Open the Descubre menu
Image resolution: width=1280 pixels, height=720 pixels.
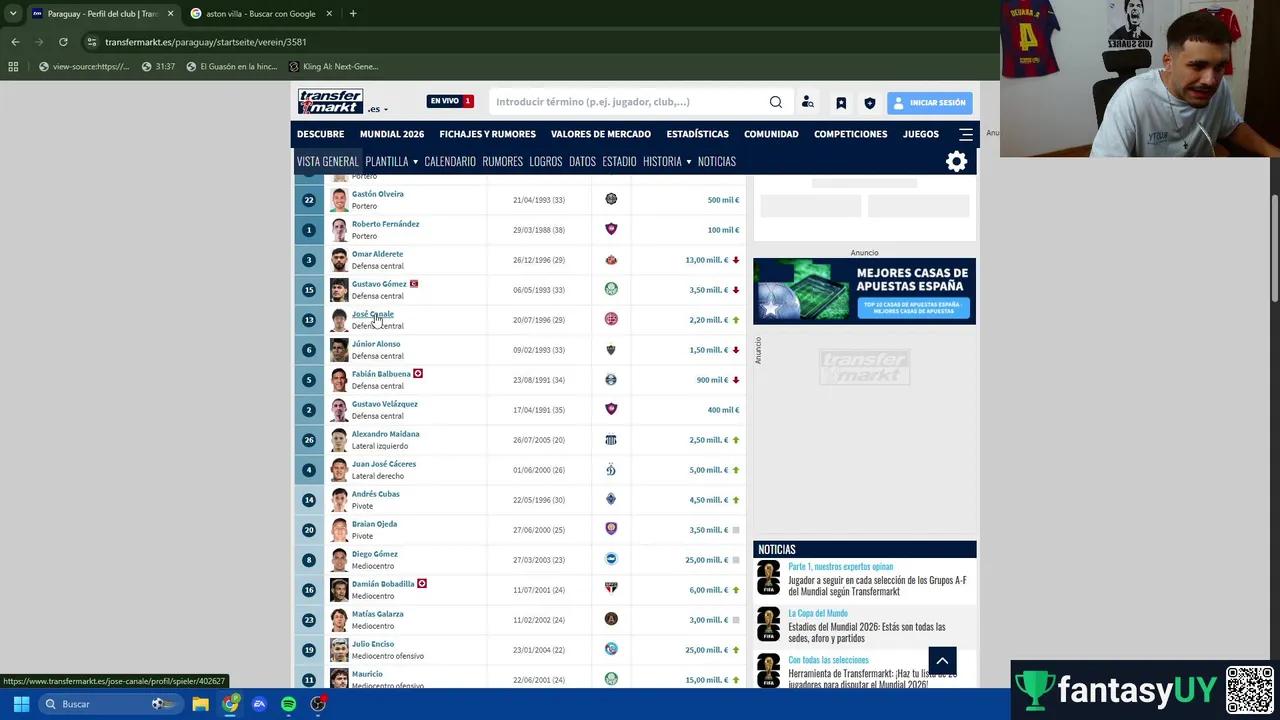click(x=320, y=134)
